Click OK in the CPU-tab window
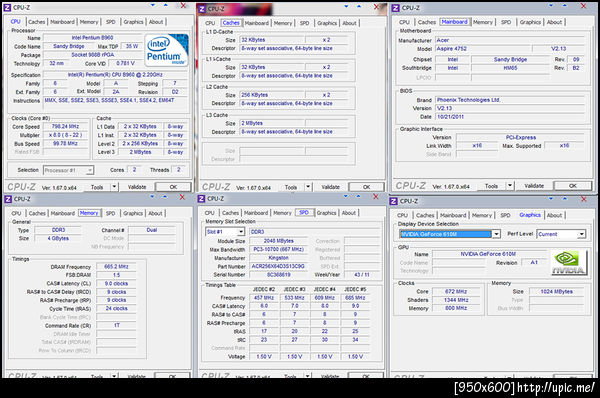Screen dimensions: 600x398 tap(173, 187)
